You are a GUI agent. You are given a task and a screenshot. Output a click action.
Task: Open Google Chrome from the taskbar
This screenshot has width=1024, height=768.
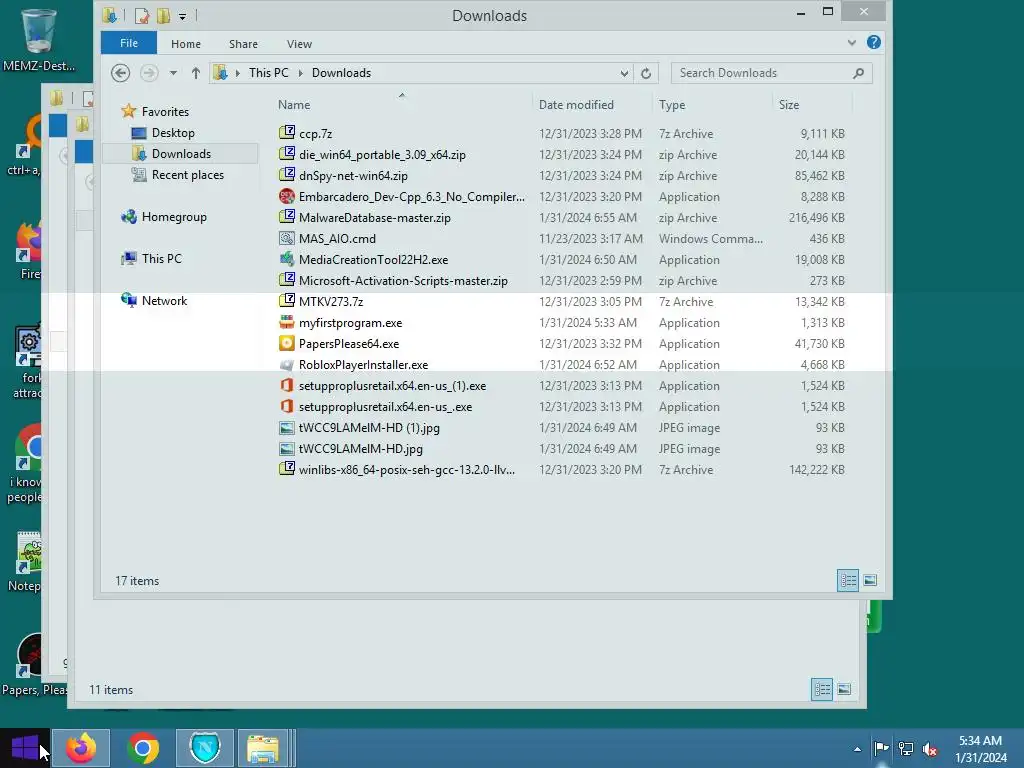click(x=143, y=748)
